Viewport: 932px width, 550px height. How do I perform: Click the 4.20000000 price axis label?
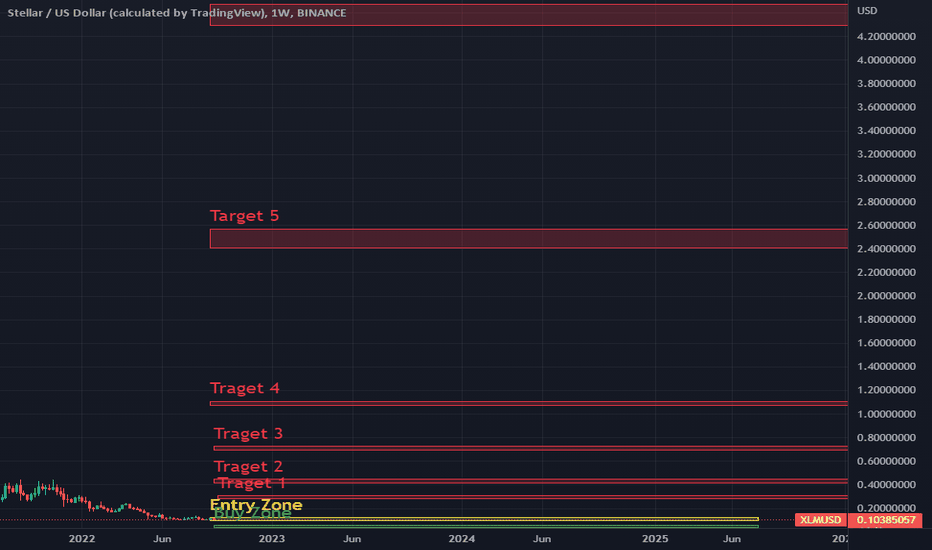tap(886, 36)
